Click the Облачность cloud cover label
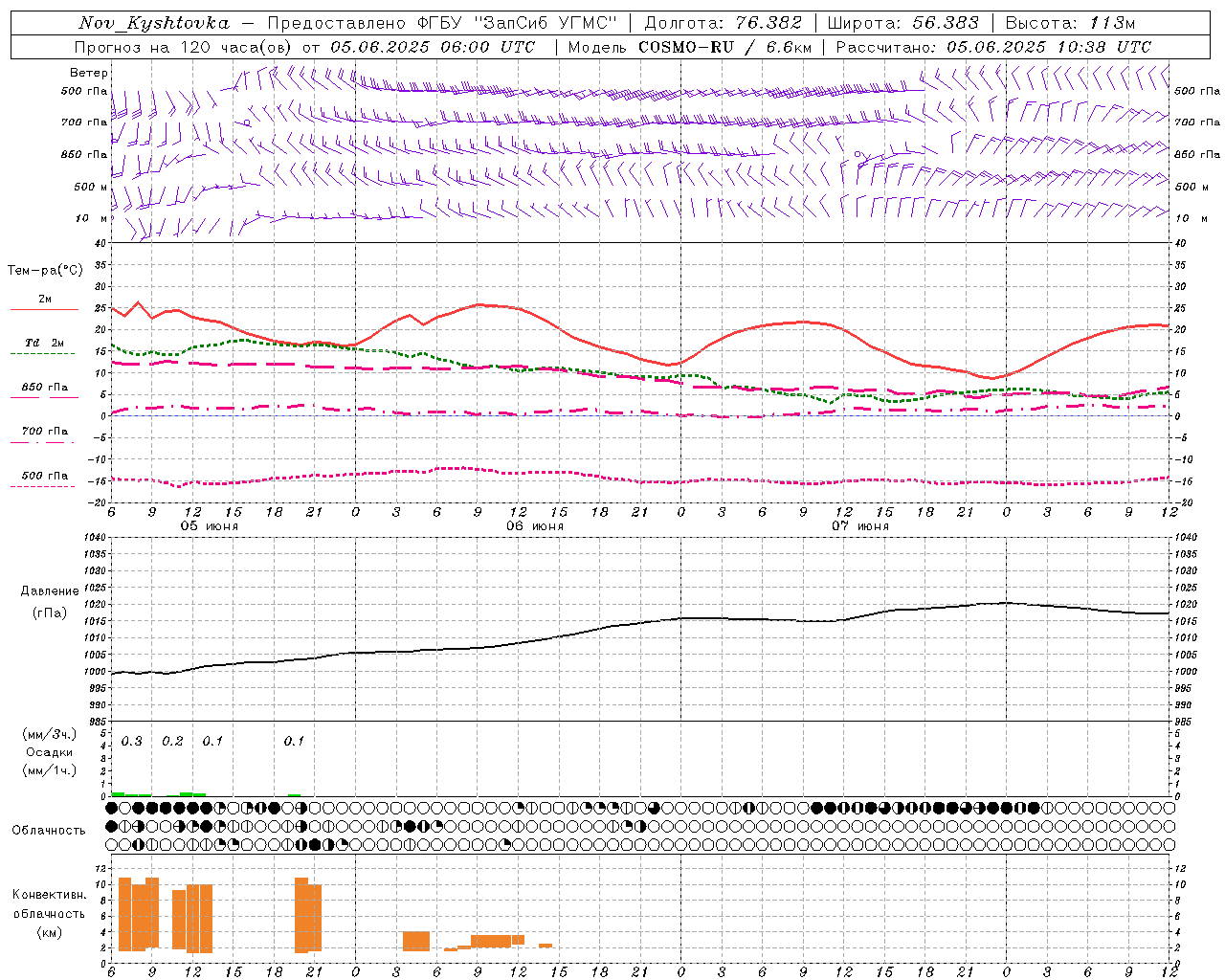Image resolution: width=1225 pixels, height=980 pixels. pos(49,830)
